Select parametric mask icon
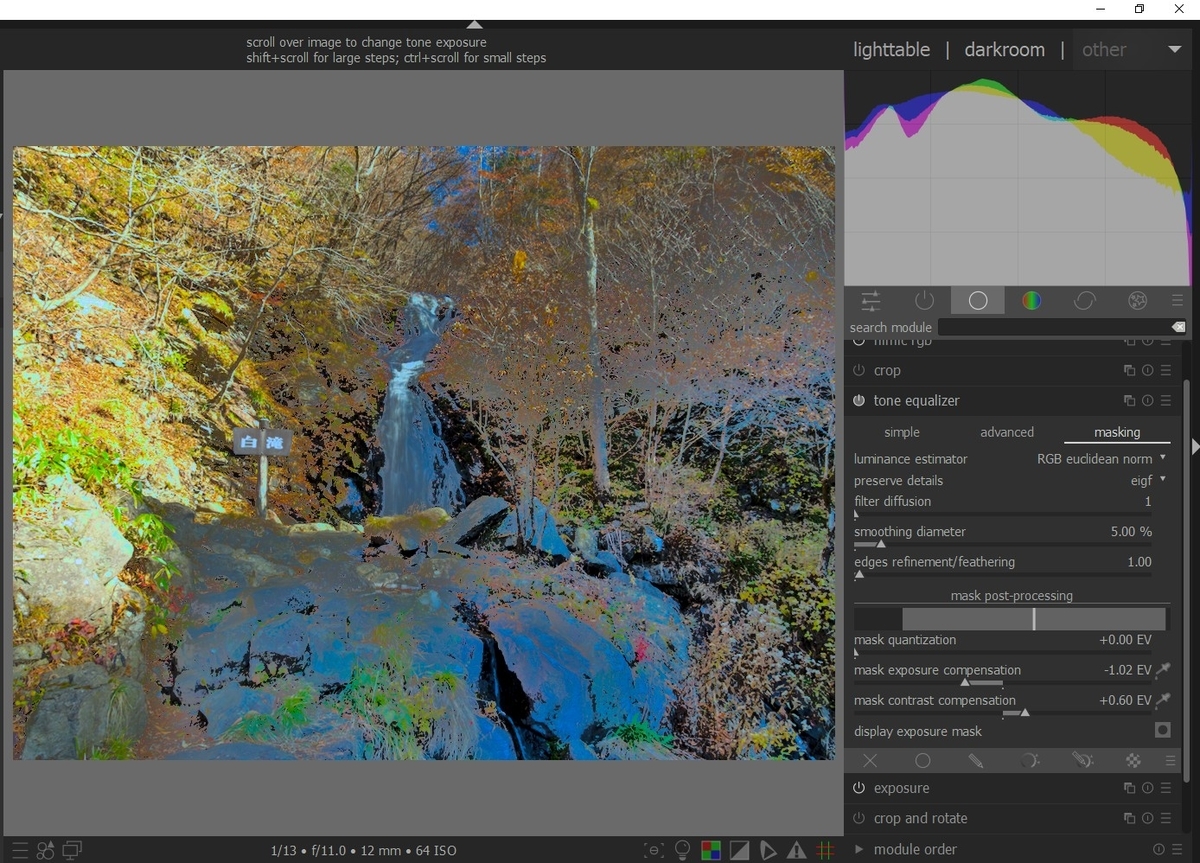 (x=1029, y=761)
